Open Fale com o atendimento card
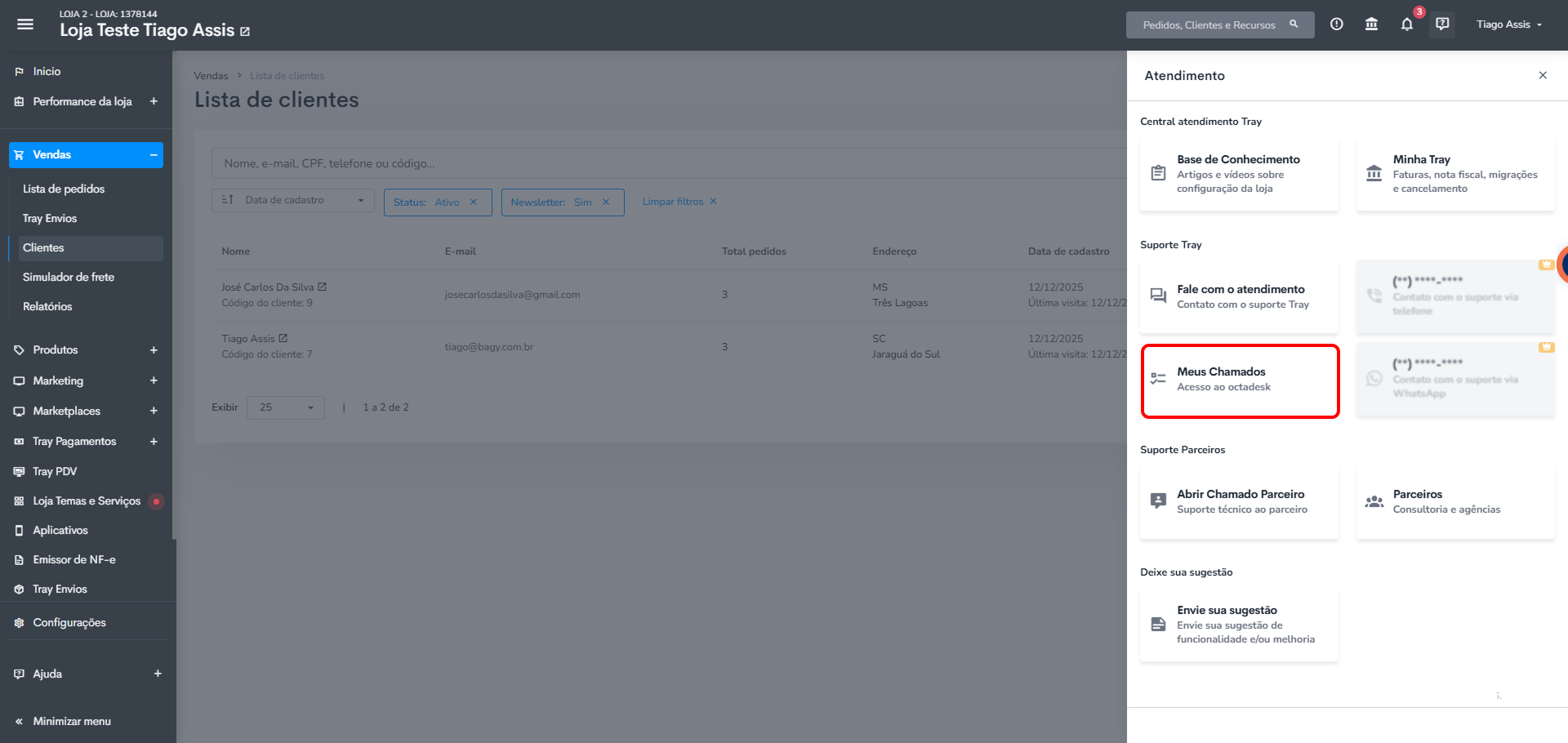1568x743 pixels. point(1239,296)
